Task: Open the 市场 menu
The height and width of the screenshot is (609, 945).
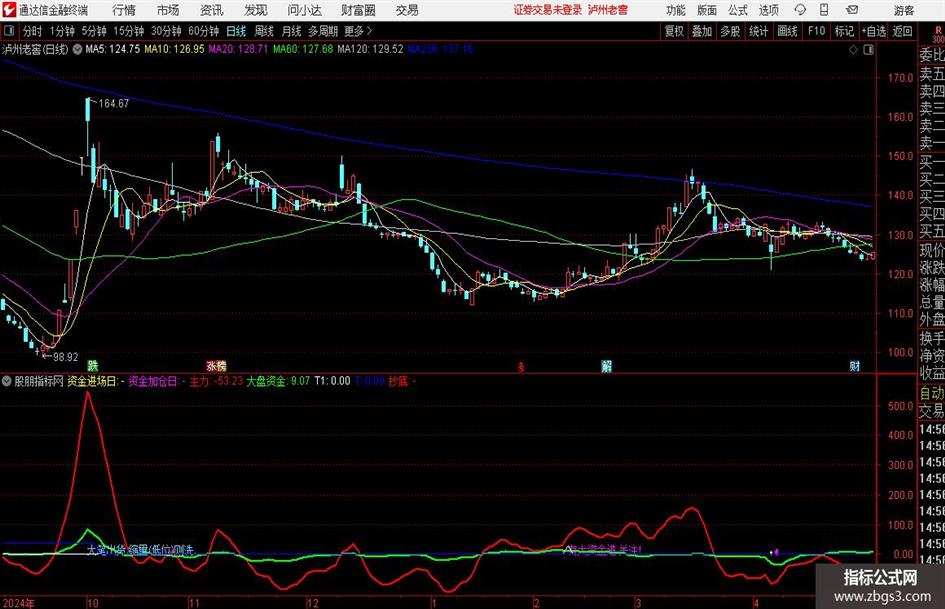Action: click(x=168, y=10)
